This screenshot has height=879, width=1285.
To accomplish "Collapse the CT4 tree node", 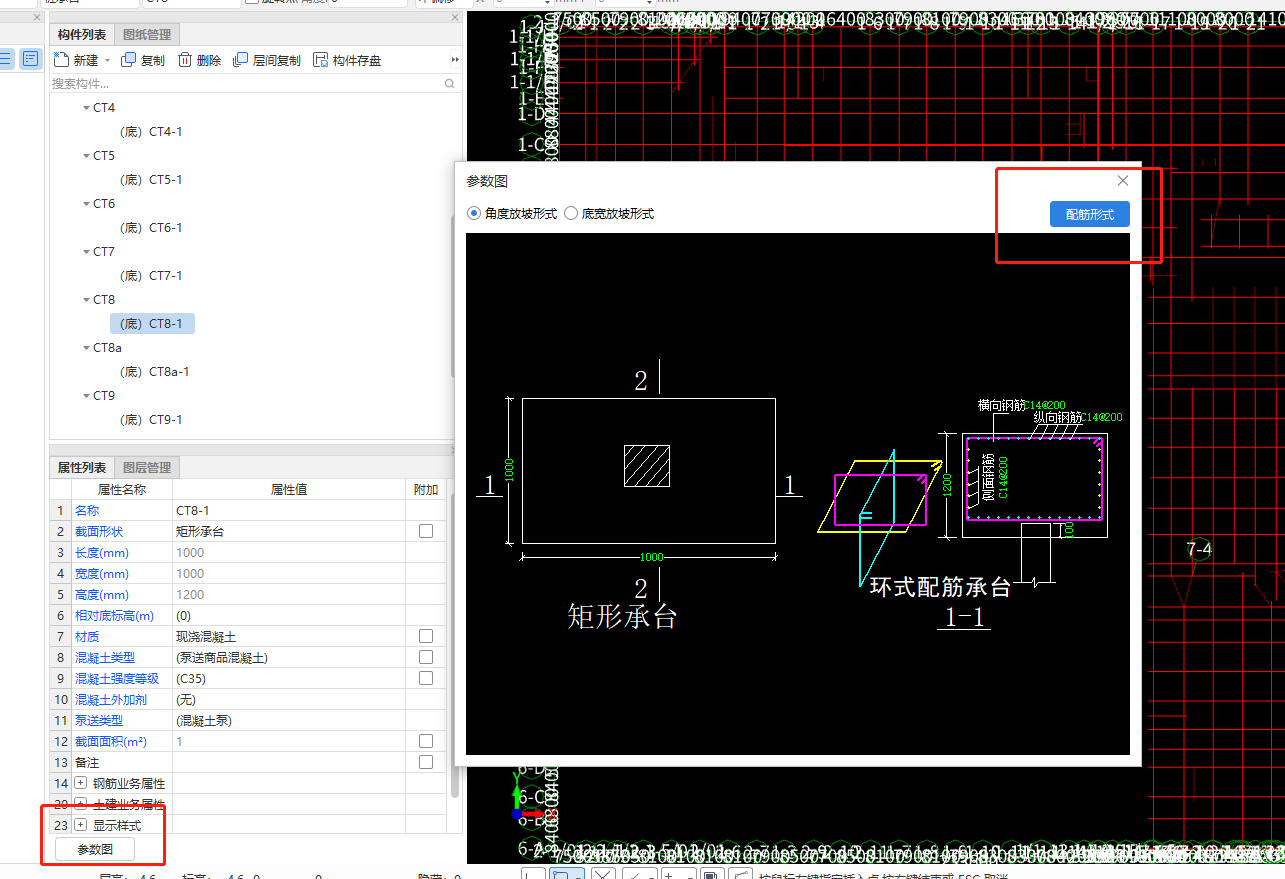I will click(86, 108).
